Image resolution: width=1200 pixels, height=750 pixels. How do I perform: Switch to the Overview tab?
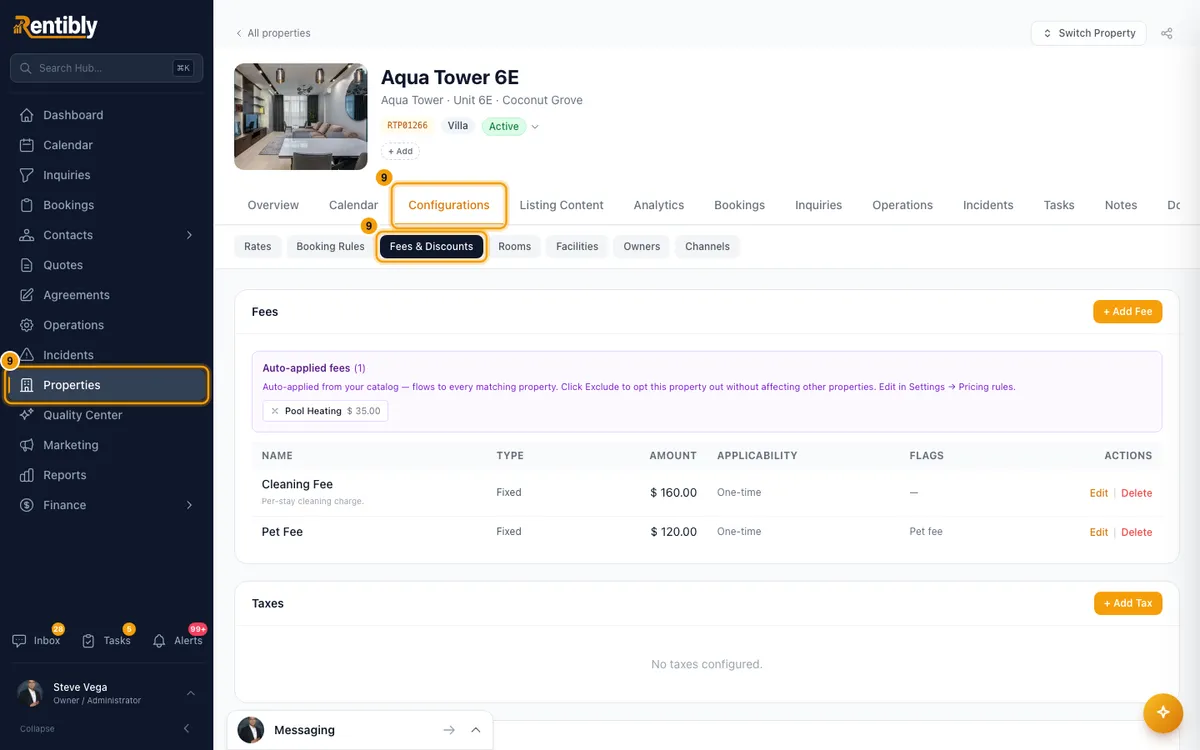tap(273, 205)
